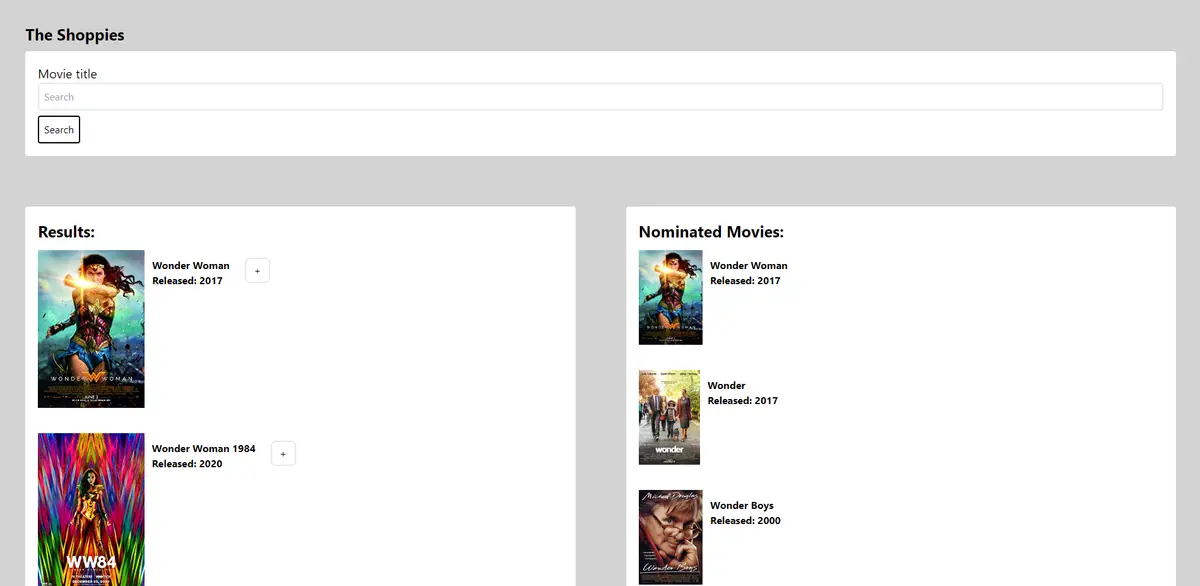Click the Wonder Woman 1984 poster

tap(91, 509)
